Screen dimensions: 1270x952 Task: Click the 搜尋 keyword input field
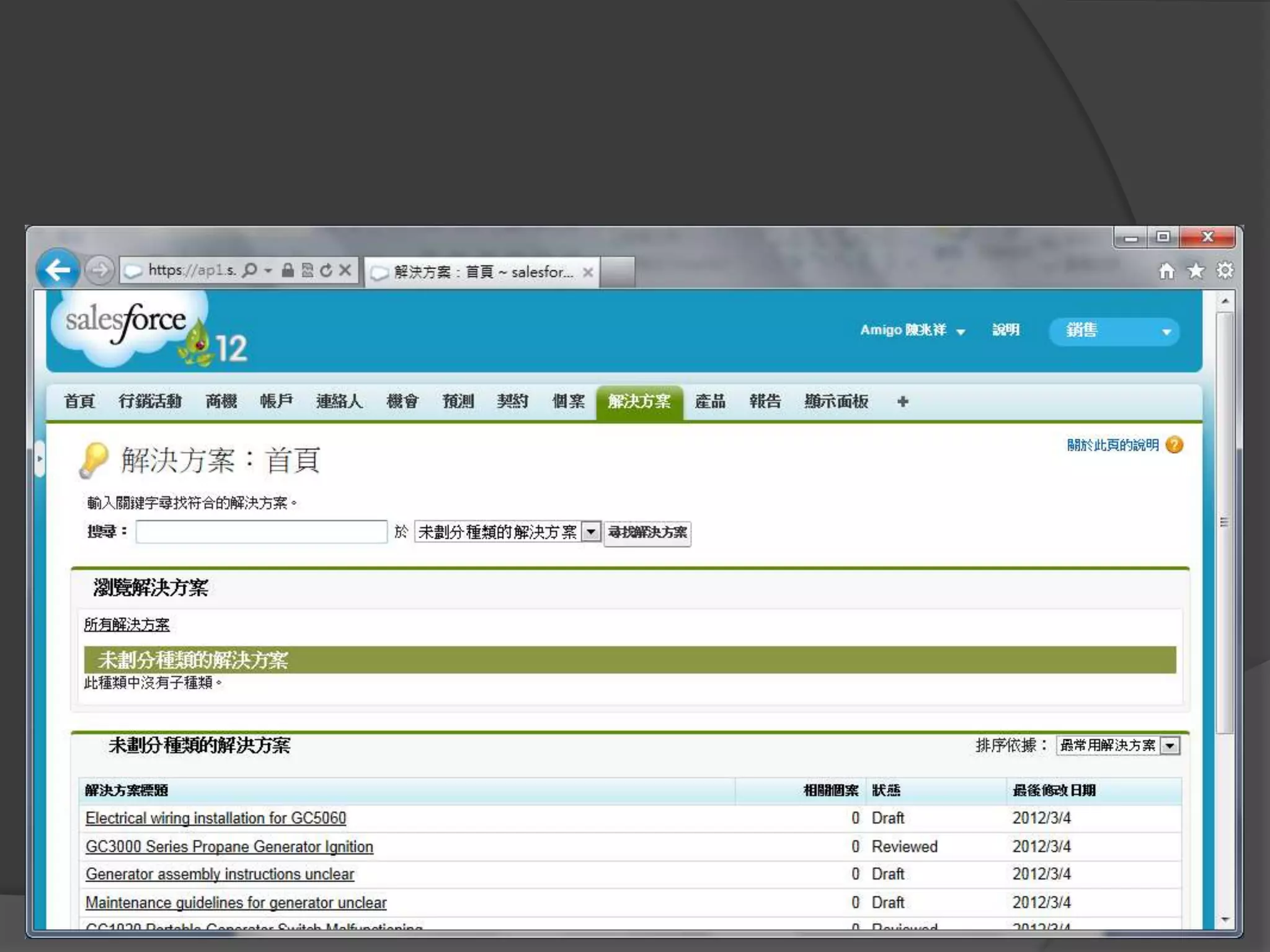tap(261, 532)
